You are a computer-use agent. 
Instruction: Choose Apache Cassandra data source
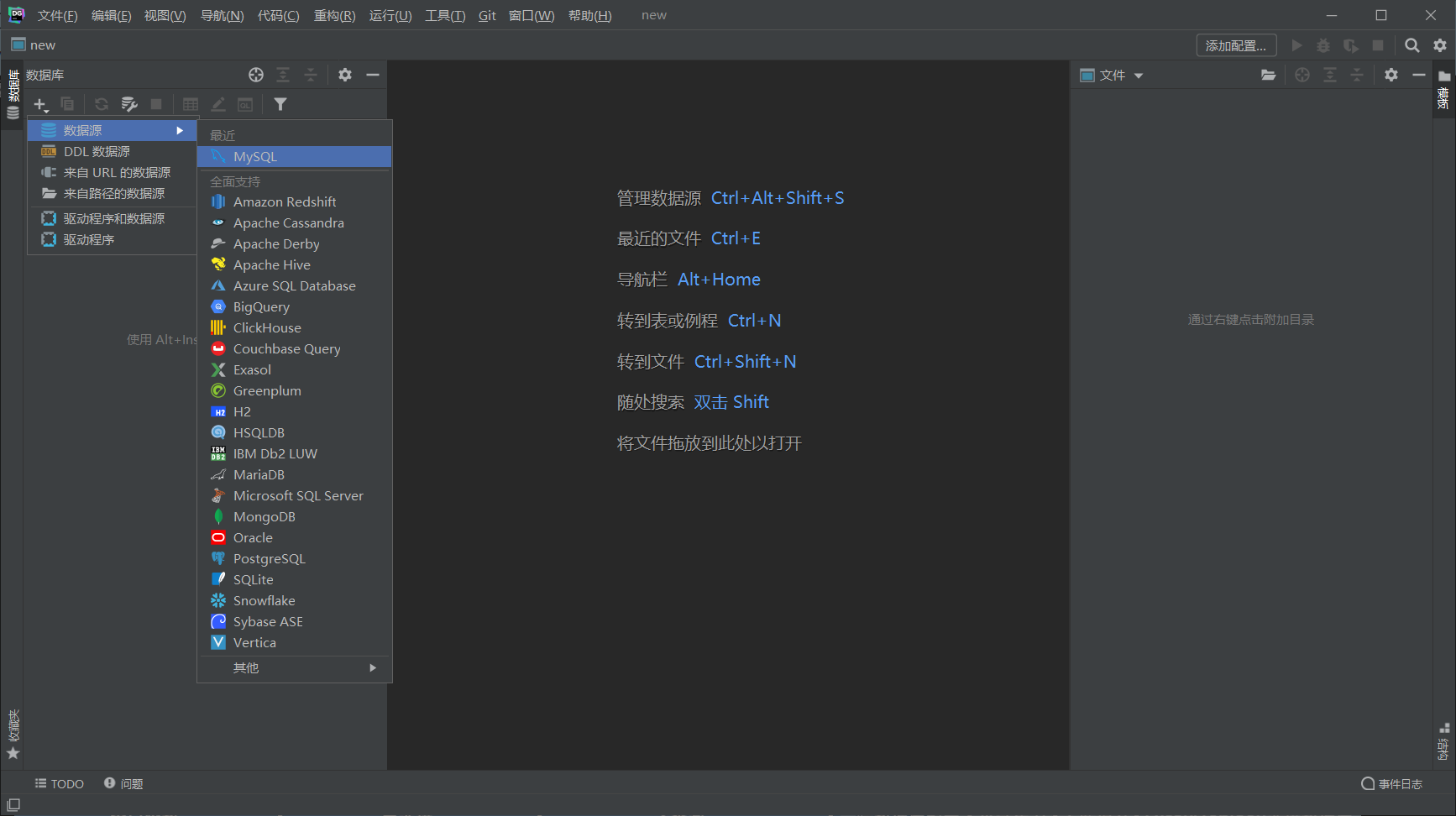tap(295, 222)
